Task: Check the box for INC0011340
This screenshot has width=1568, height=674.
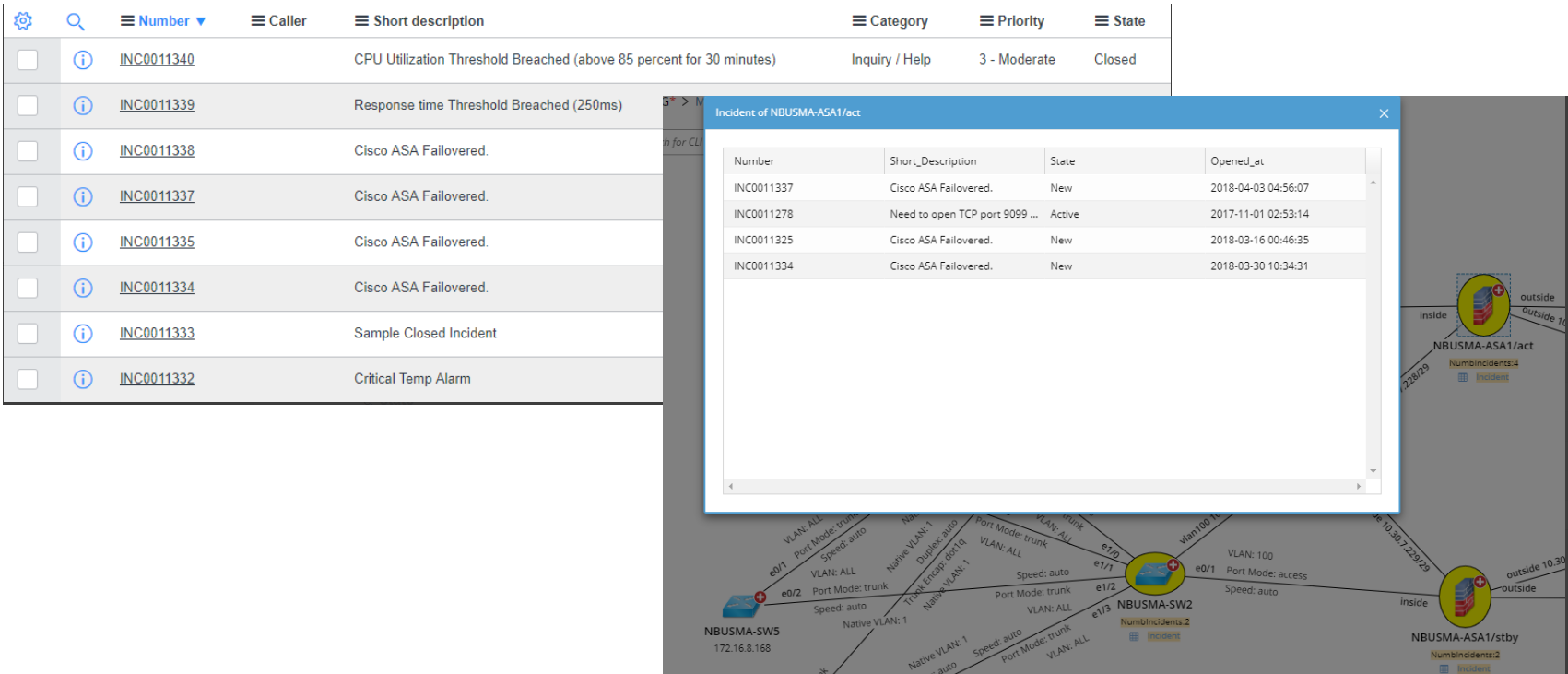Action: tap(28, 60)
